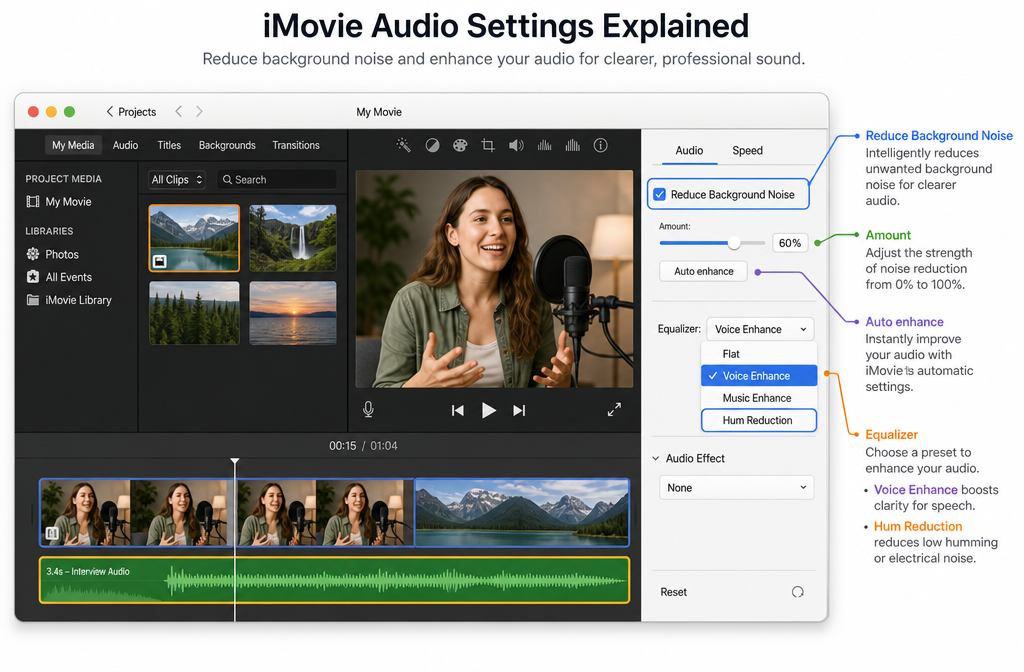Screen dimensions: 1024x672
Task: Click the magic wand auto-enhance icon
Action: (404, 145)
